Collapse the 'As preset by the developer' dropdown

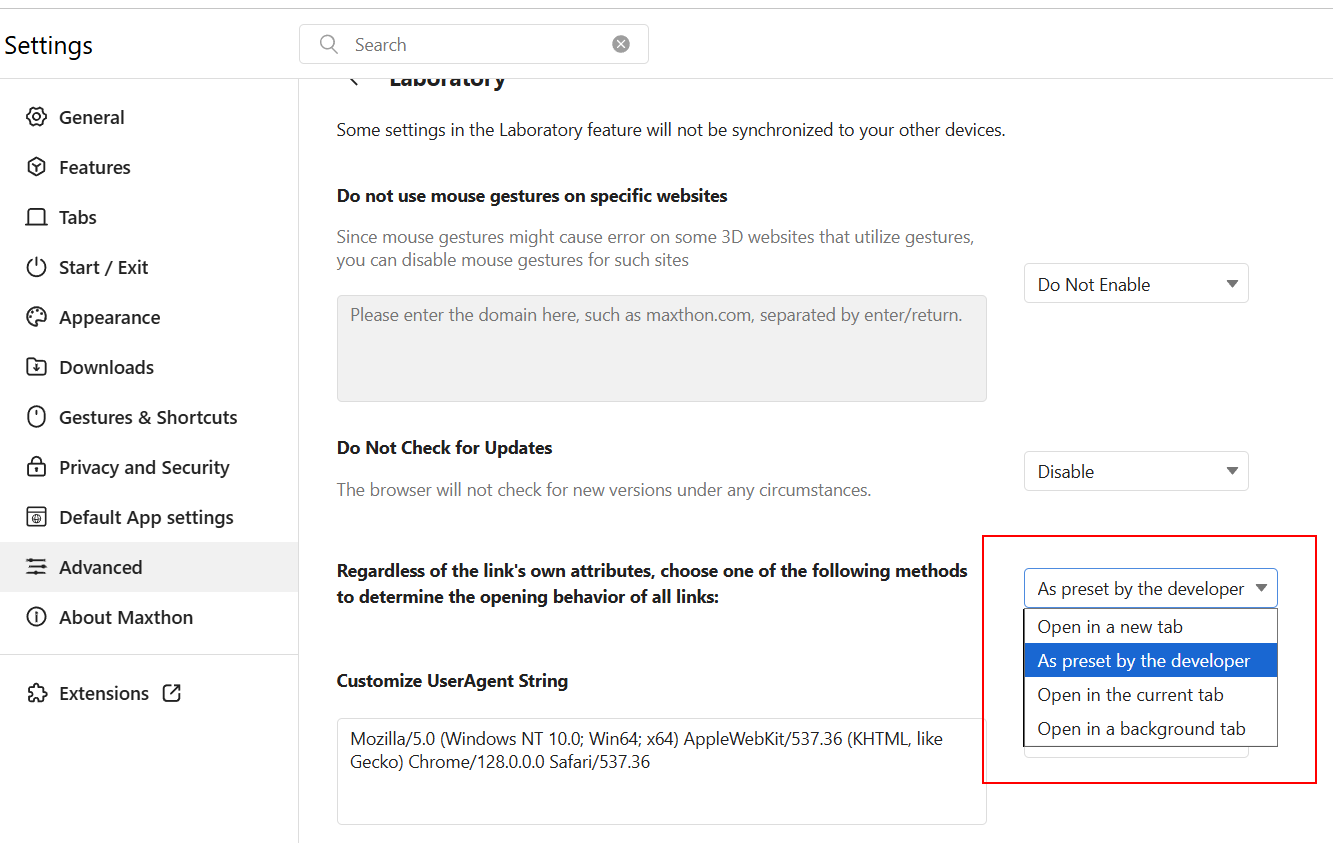click(x=1150, y=589)
